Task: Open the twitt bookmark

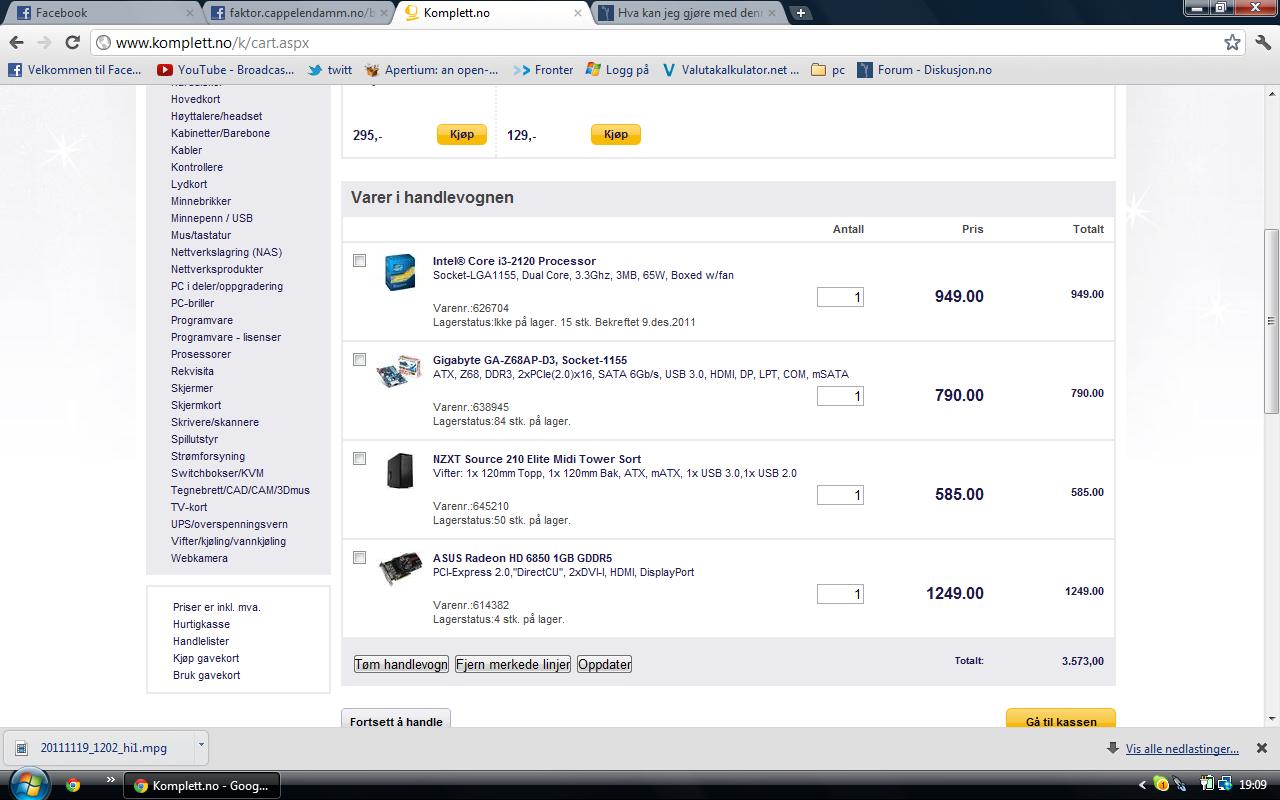Action: [x=330, y=70]
